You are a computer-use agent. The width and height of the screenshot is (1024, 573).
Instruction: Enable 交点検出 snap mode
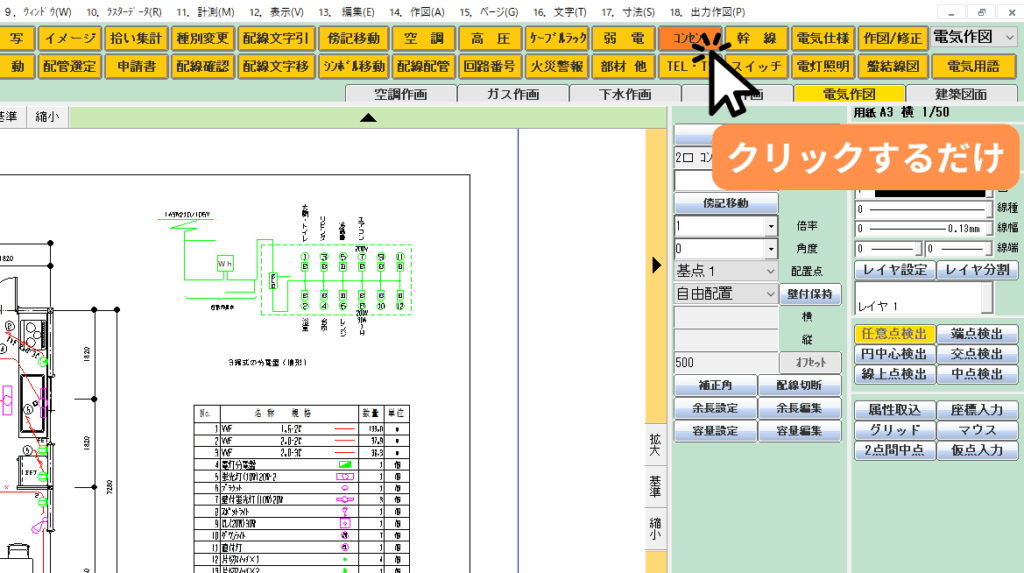click(x=977, y=354)
